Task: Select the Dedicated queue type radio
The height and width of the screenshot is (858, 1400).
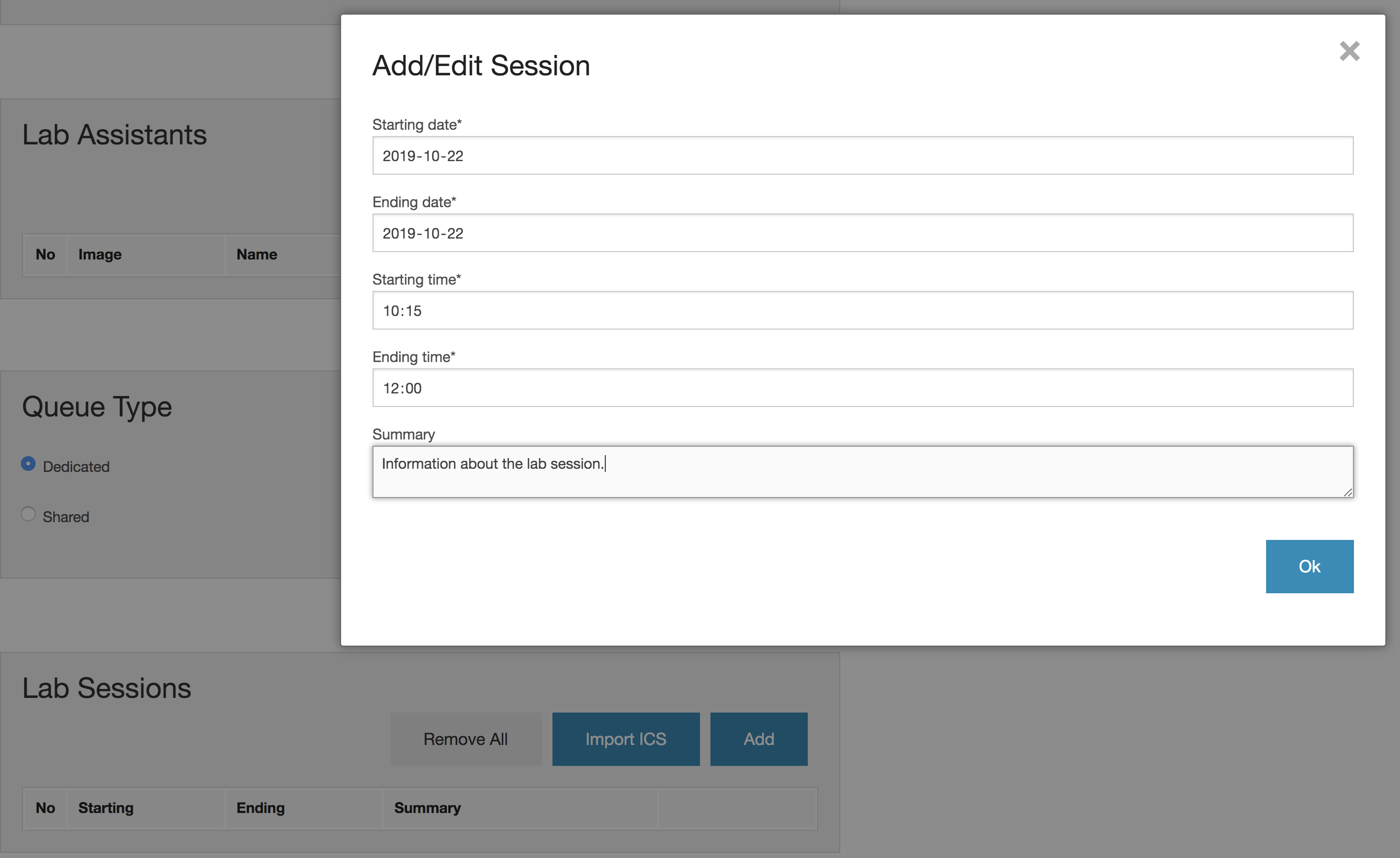Action: 28,464
